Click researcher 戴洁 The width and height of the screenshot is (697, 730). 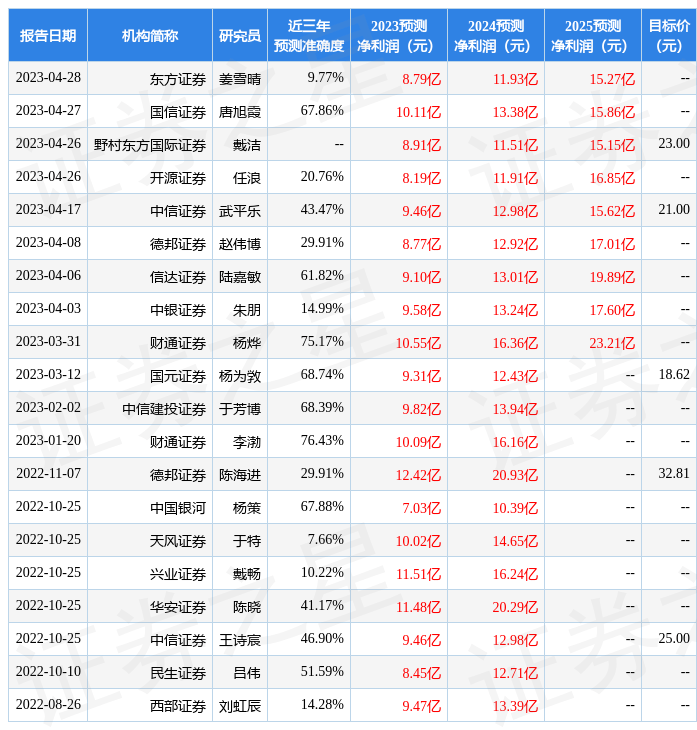pos(246,145)
